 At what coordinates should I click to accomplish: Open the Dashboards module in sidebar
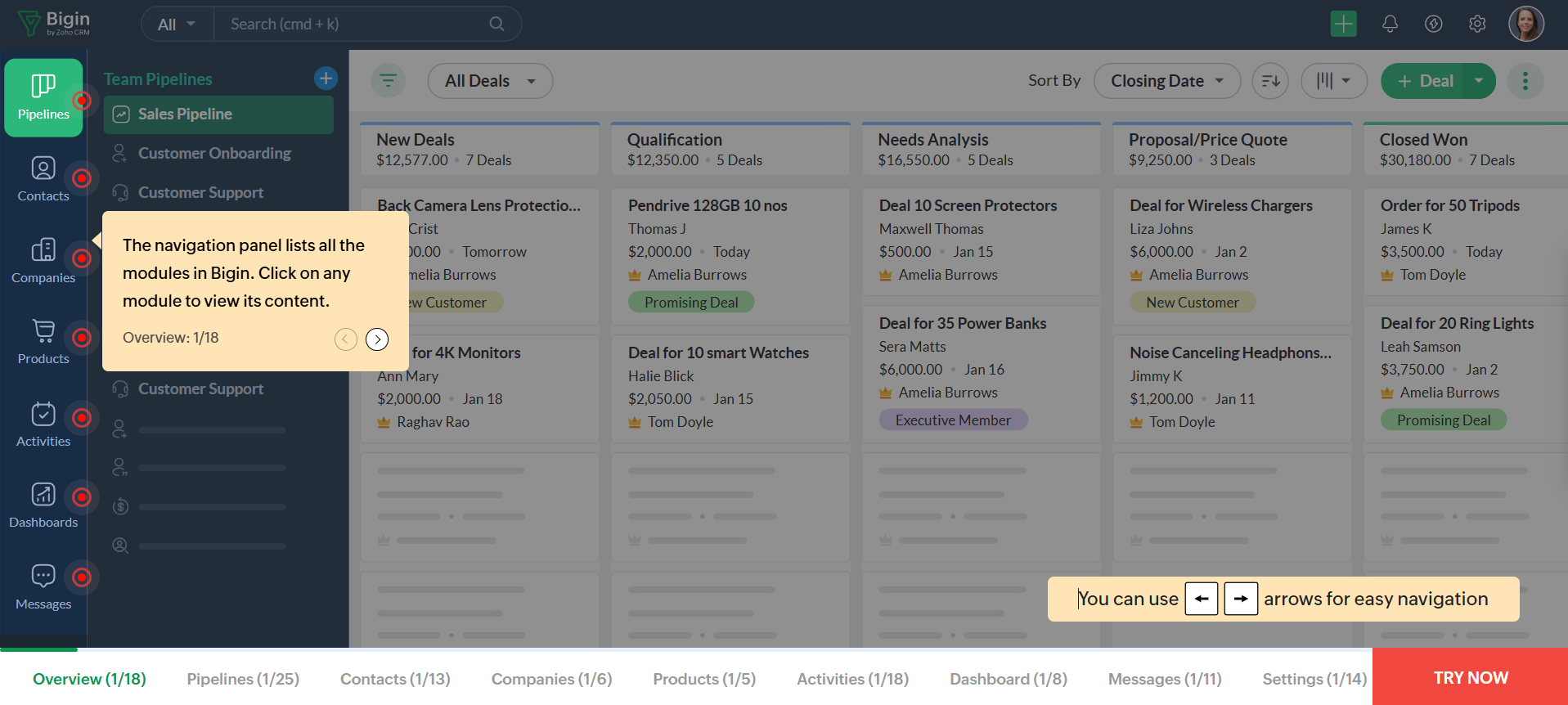tap(43, 505)
